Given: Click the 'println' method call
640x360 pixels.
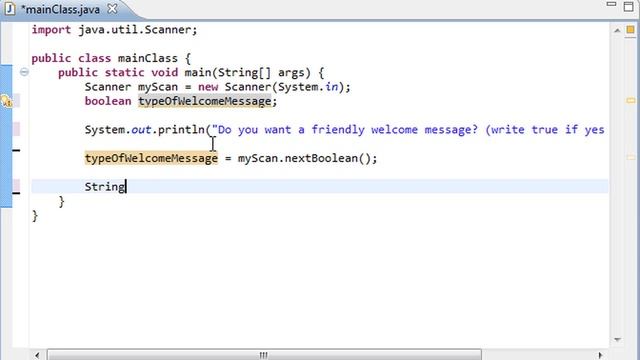Looking at the screenshot, I should point(181,130).
